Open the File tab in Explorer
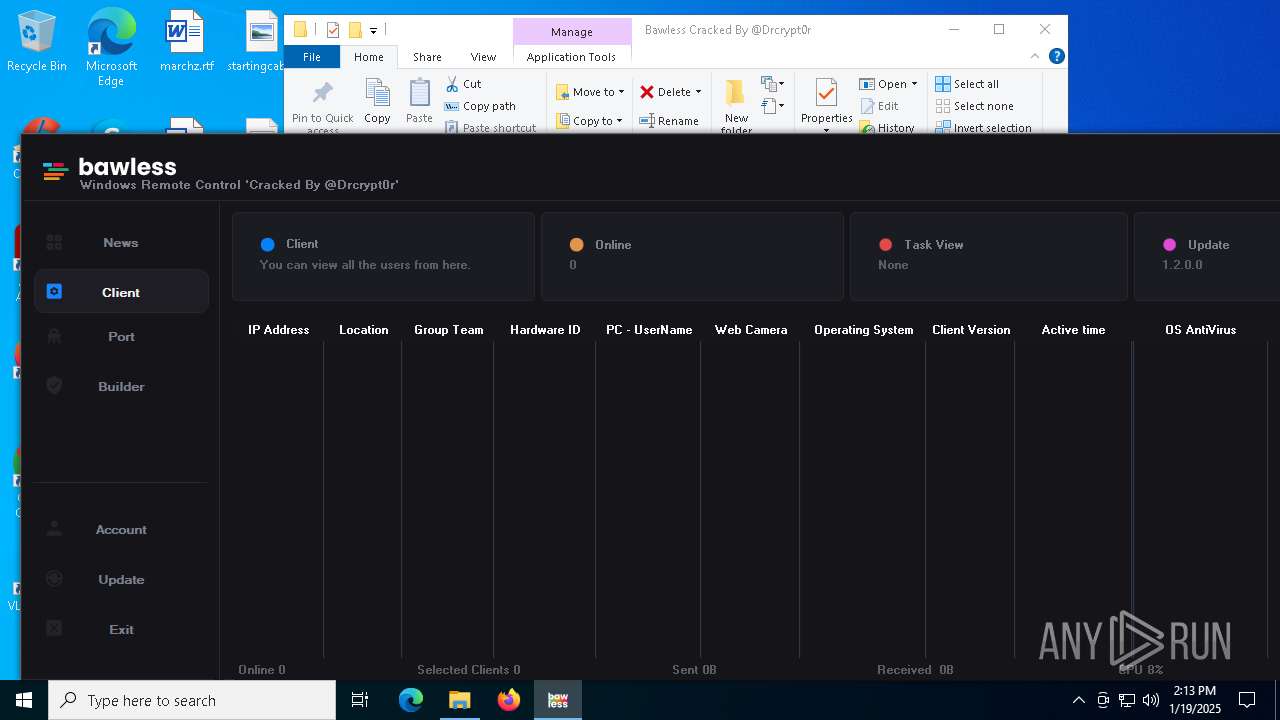This screenshot has height=720, width=1280. pos(312,57)
